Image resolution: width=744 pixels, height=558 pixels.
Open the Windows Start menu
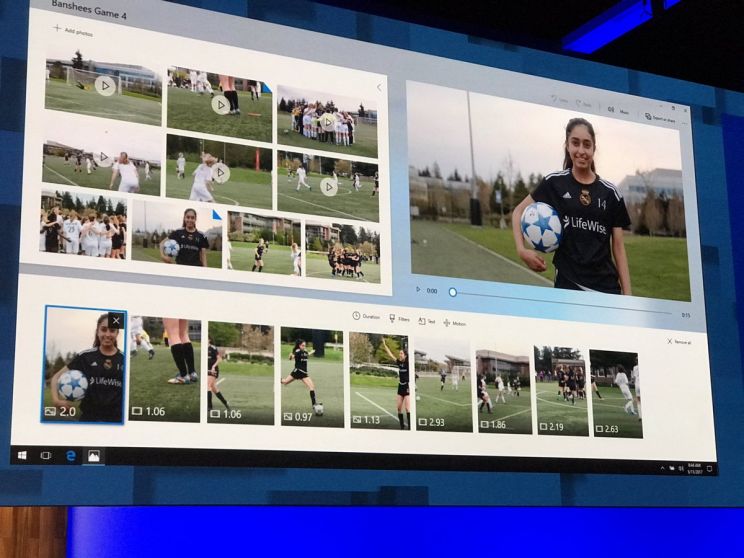tap(22, 455)
